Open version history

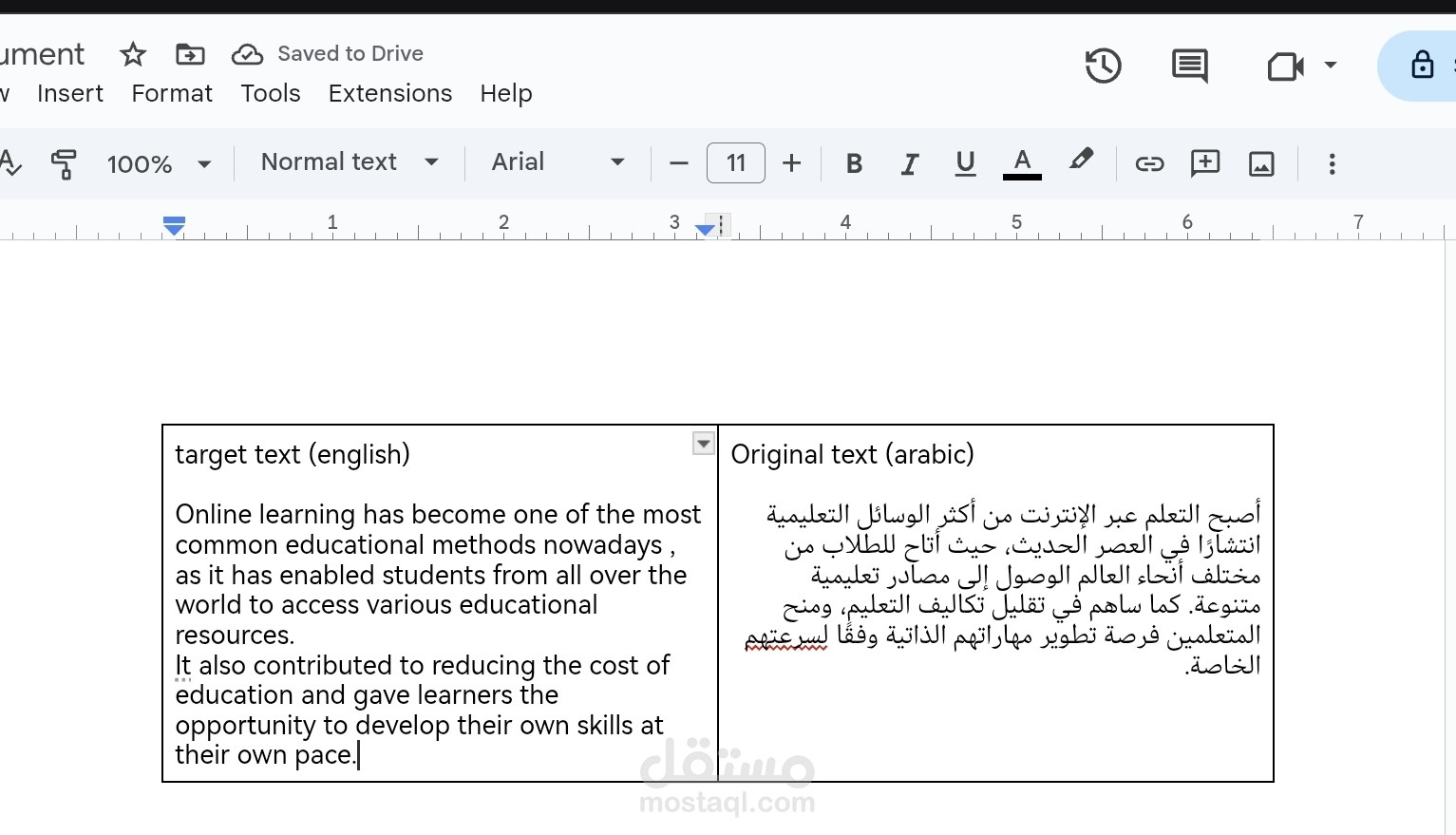1102,66
